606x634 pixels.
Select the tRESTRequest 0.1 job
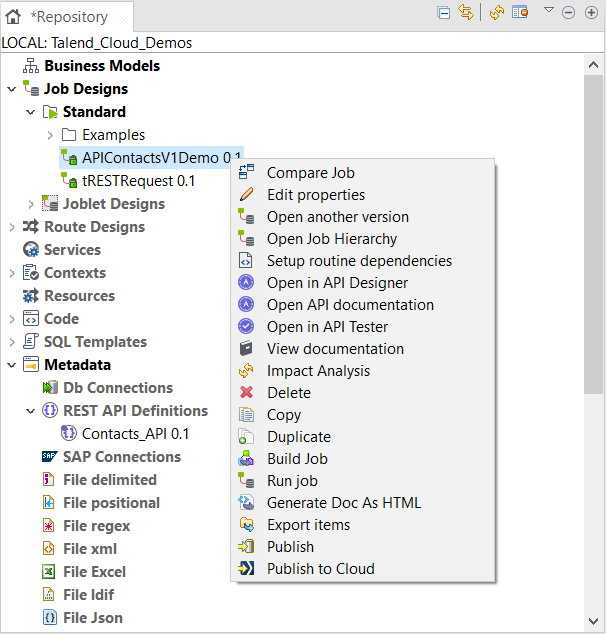tap(138, 181)
